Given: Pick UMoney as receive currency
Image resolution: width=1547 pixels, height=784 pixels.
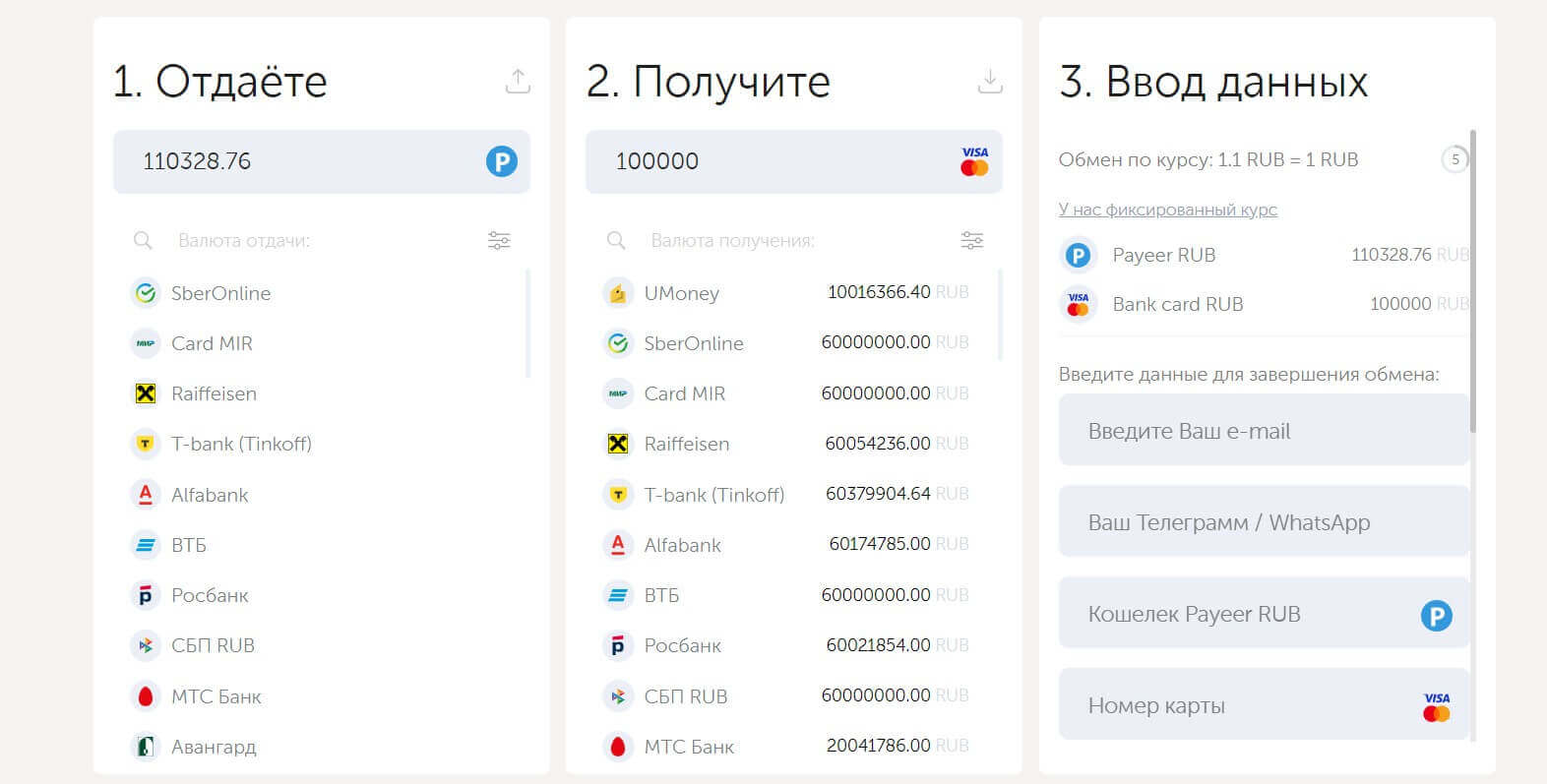Looking at the screenshot, I should pos(681,293).
